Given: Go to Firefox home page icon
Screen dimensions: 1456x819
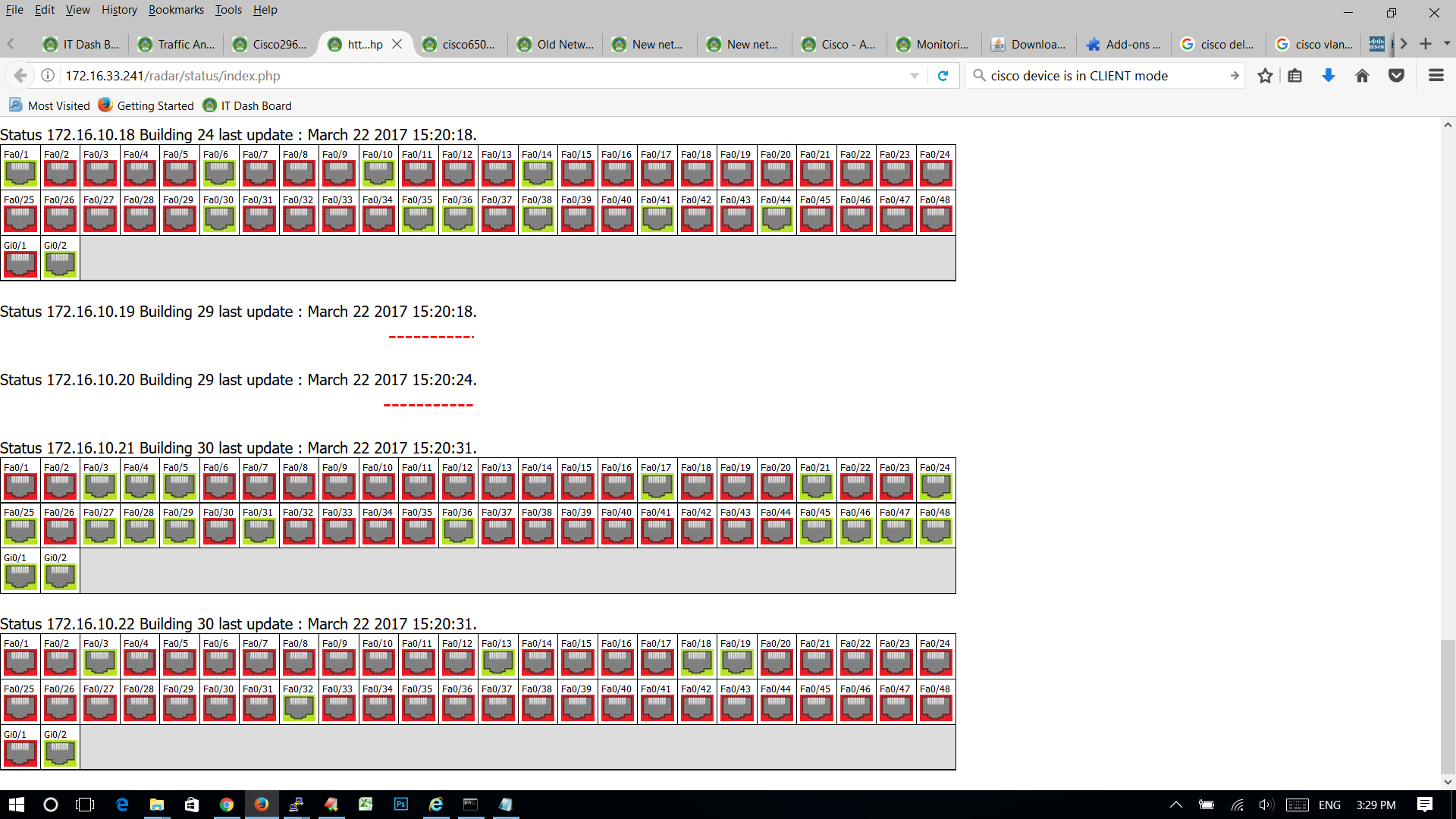Looking at the screenshot, I should tap(1362, 76).
